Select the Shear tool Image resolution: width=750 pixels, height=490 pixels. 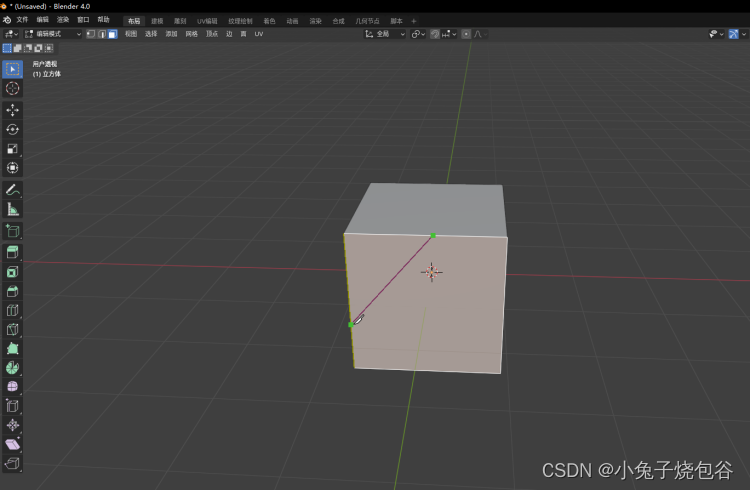click(x=12, y=444)
